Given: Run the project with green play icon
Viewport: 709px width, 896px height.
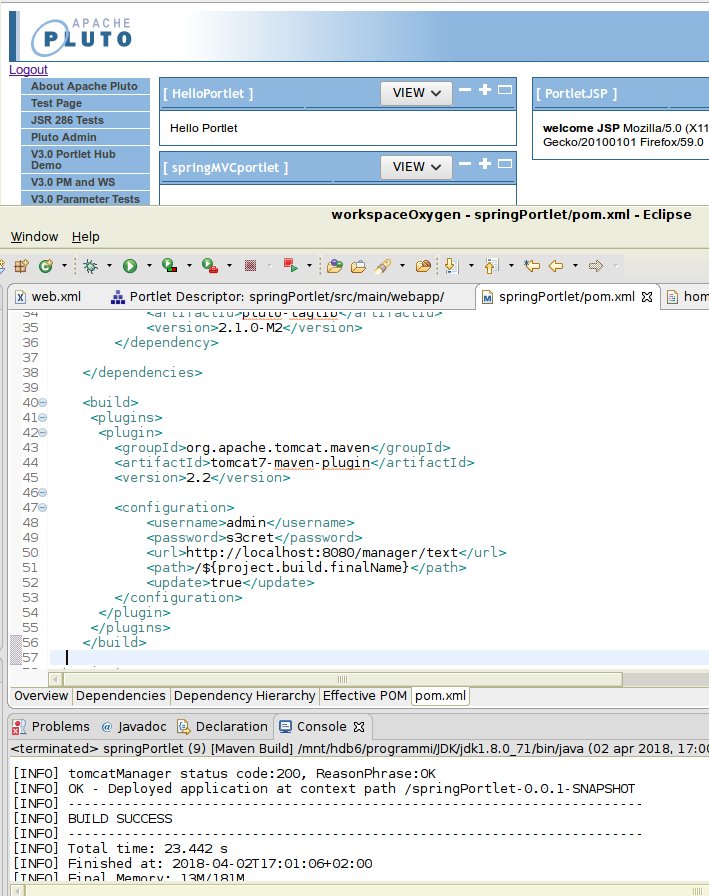Looking at the screenshot, I should tap(130, 266).
